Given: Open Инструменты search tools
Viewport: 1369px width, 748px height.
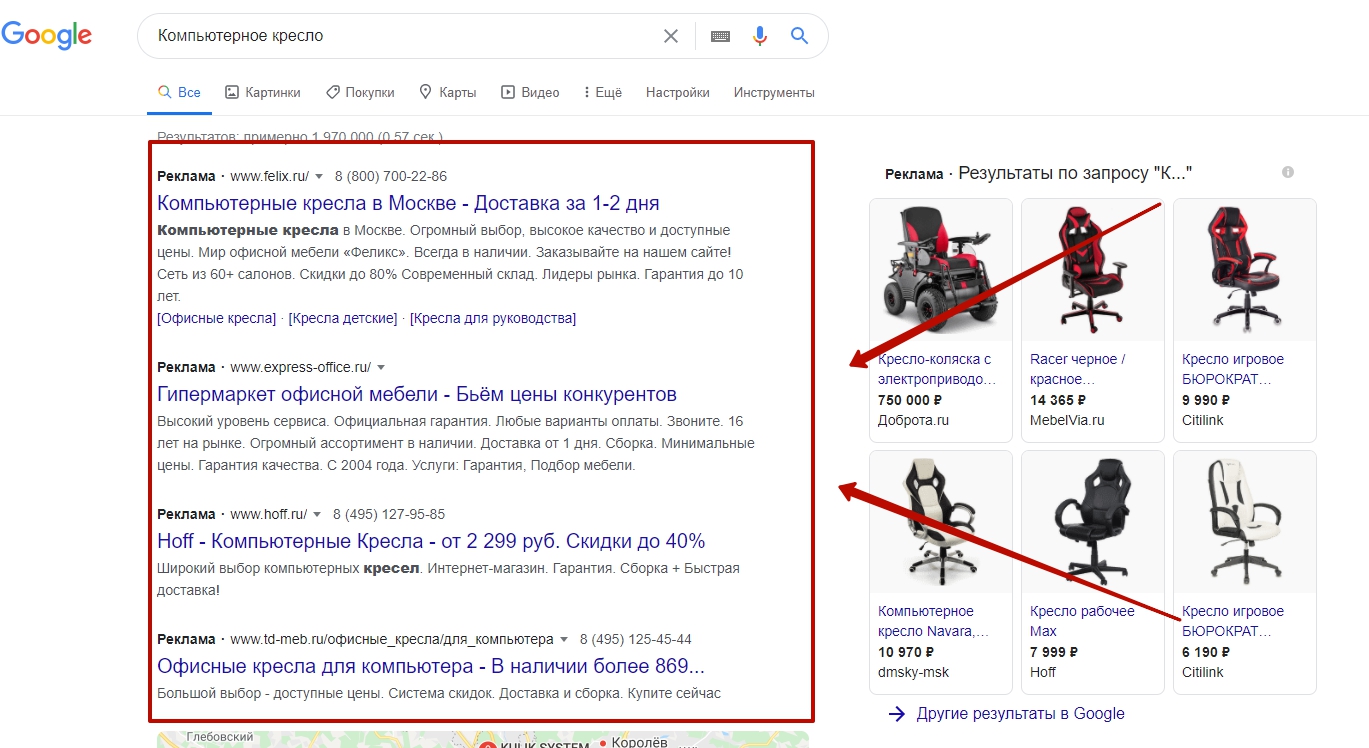Looking at the screenshot, I should (774, 92).
